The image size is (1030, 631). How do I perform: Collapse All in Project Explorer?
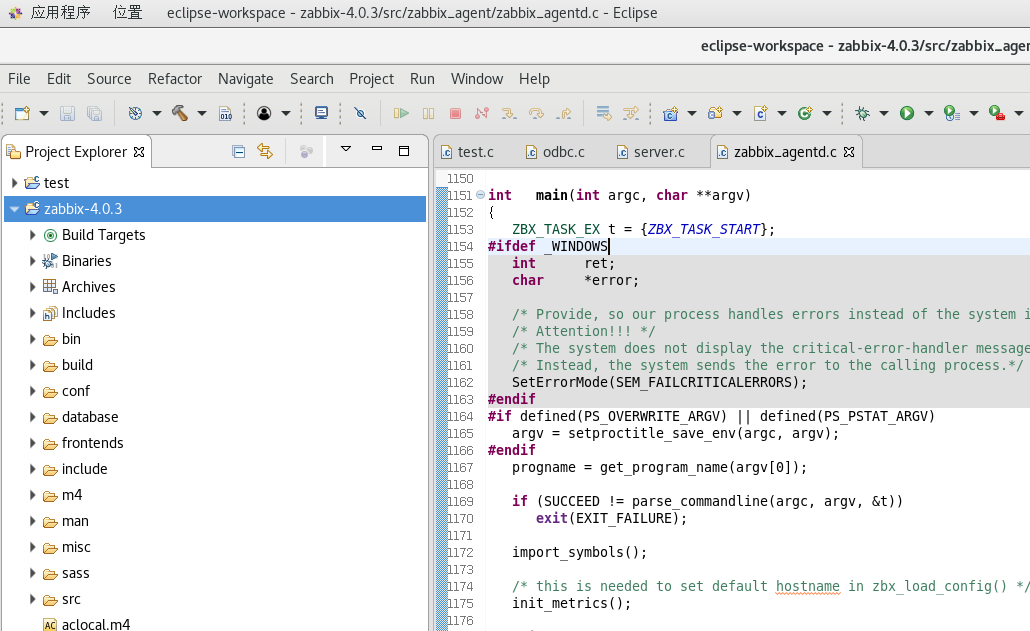click(x=238, y=152)
